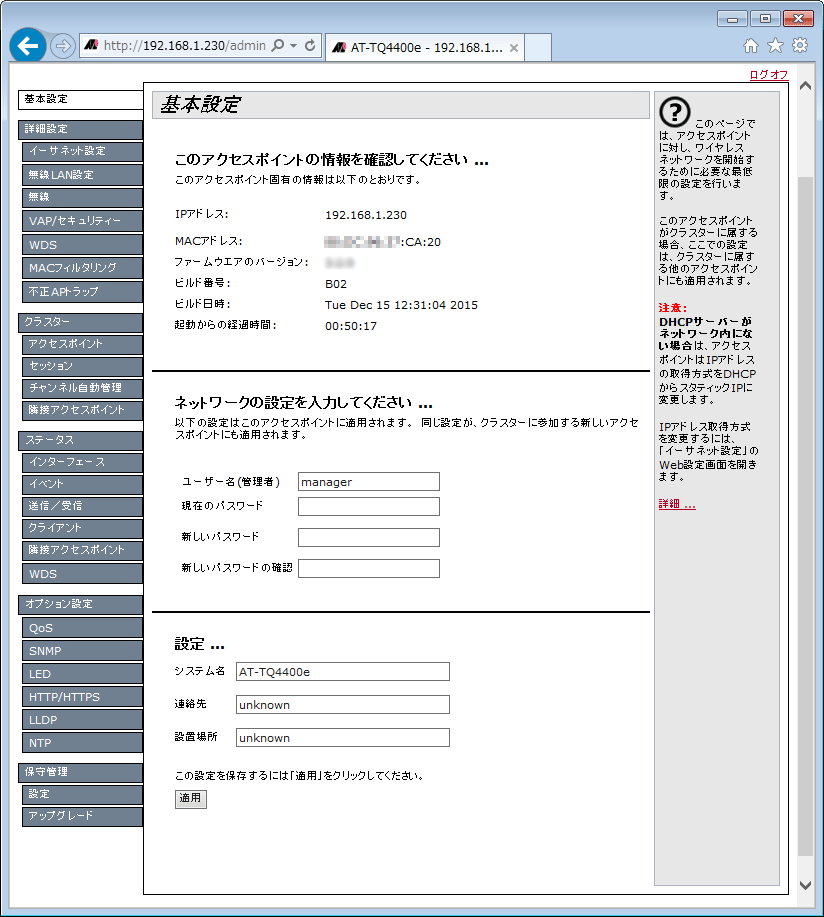Open 設定 under 保守管理

tap(82, 794)
